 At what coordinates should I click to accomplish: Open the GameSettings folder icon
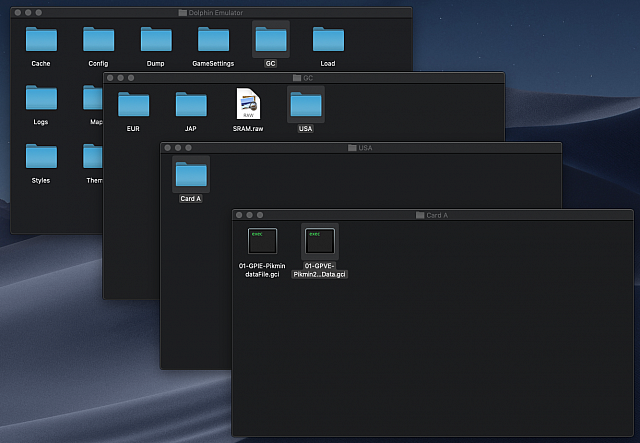[x=213, y=39]
